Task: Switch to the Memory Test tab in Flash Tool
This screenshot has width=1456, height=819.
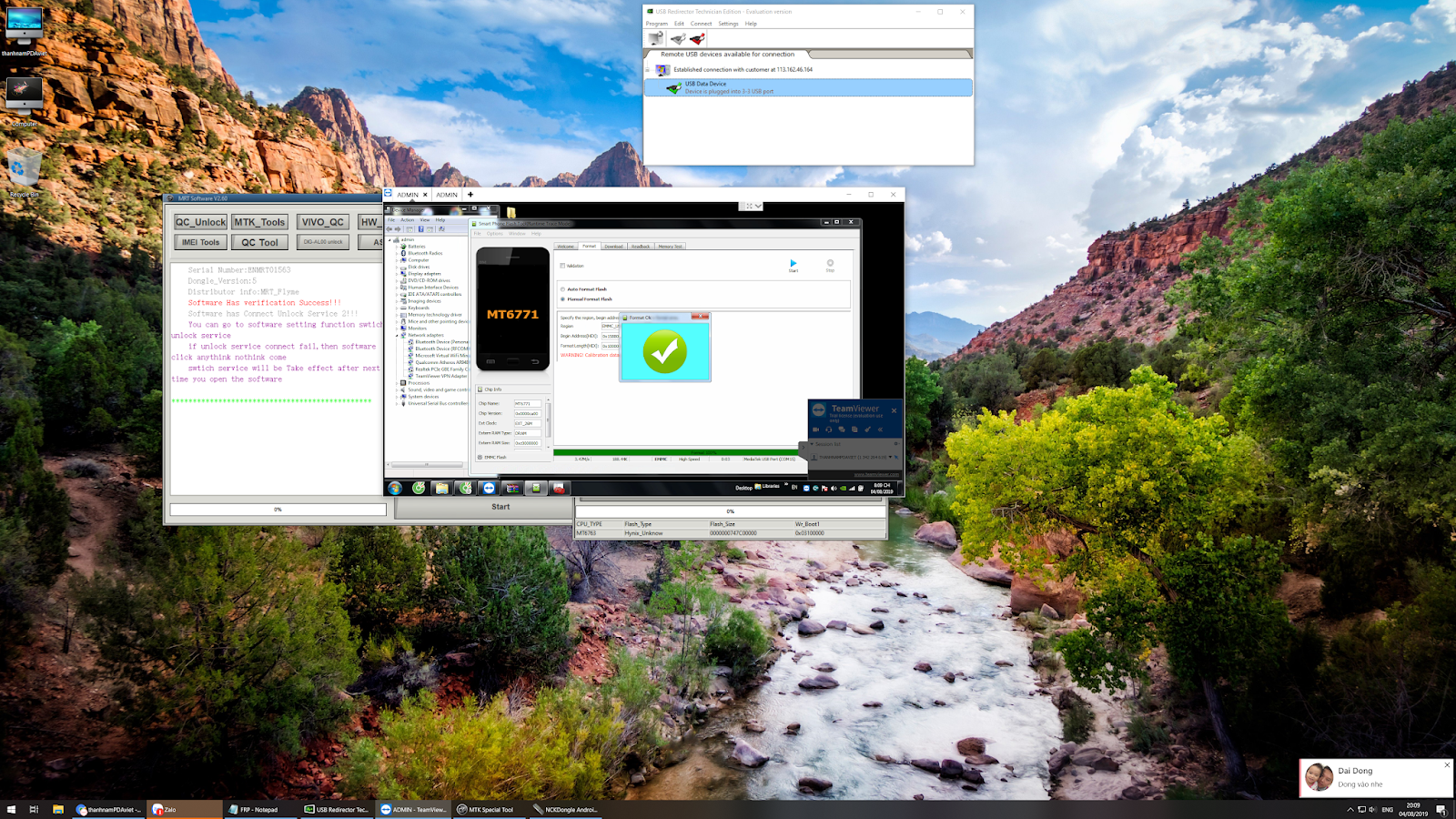Action: click(671, 246)
